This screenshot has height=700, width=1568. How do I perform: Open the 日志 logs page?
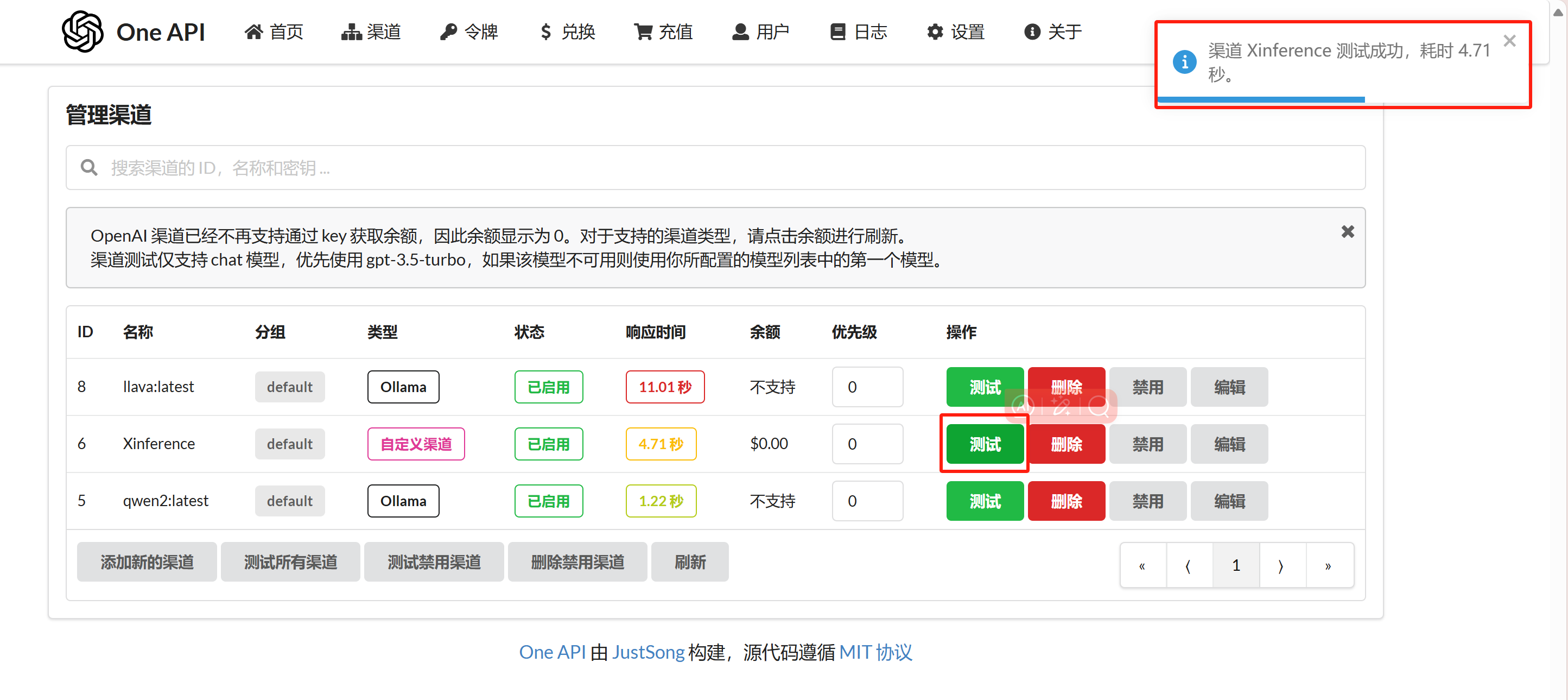pyautogui.click(x=858, y=31)
